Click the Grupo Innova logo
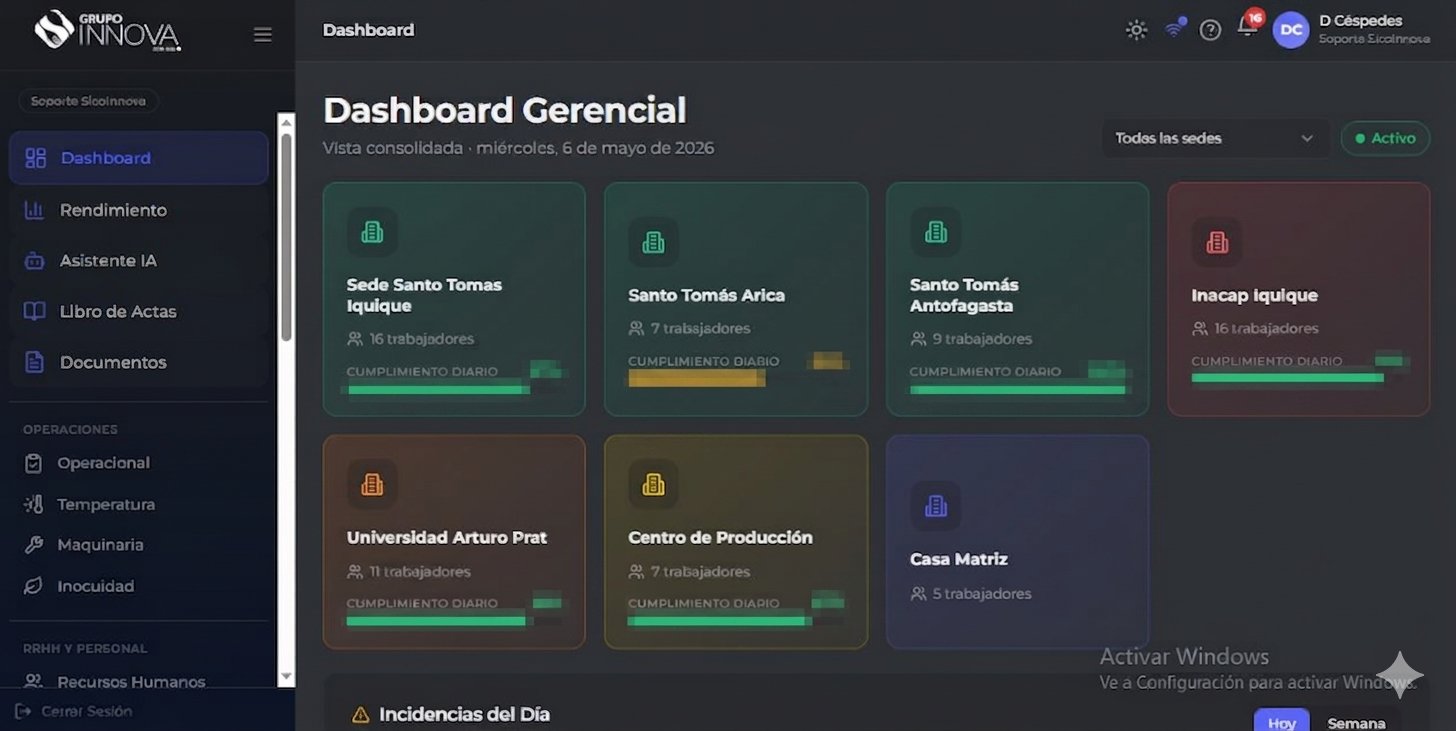 pyautogui.click(x=107, y=31)
